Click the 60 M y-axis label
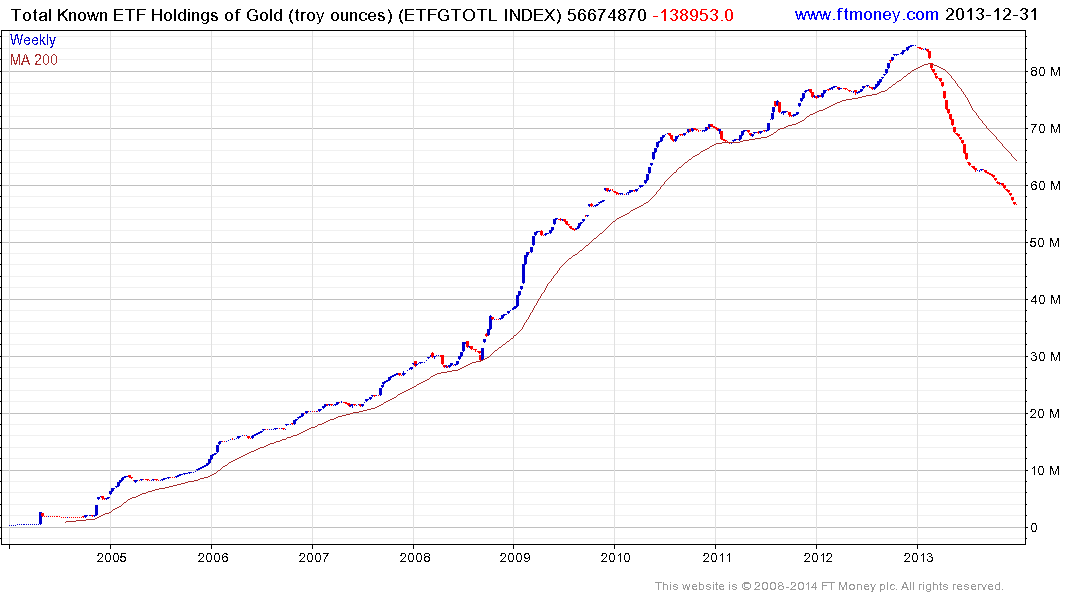Image resolution: width=1075 pixels, height=600 pixels. click(x=1044, y=185)
